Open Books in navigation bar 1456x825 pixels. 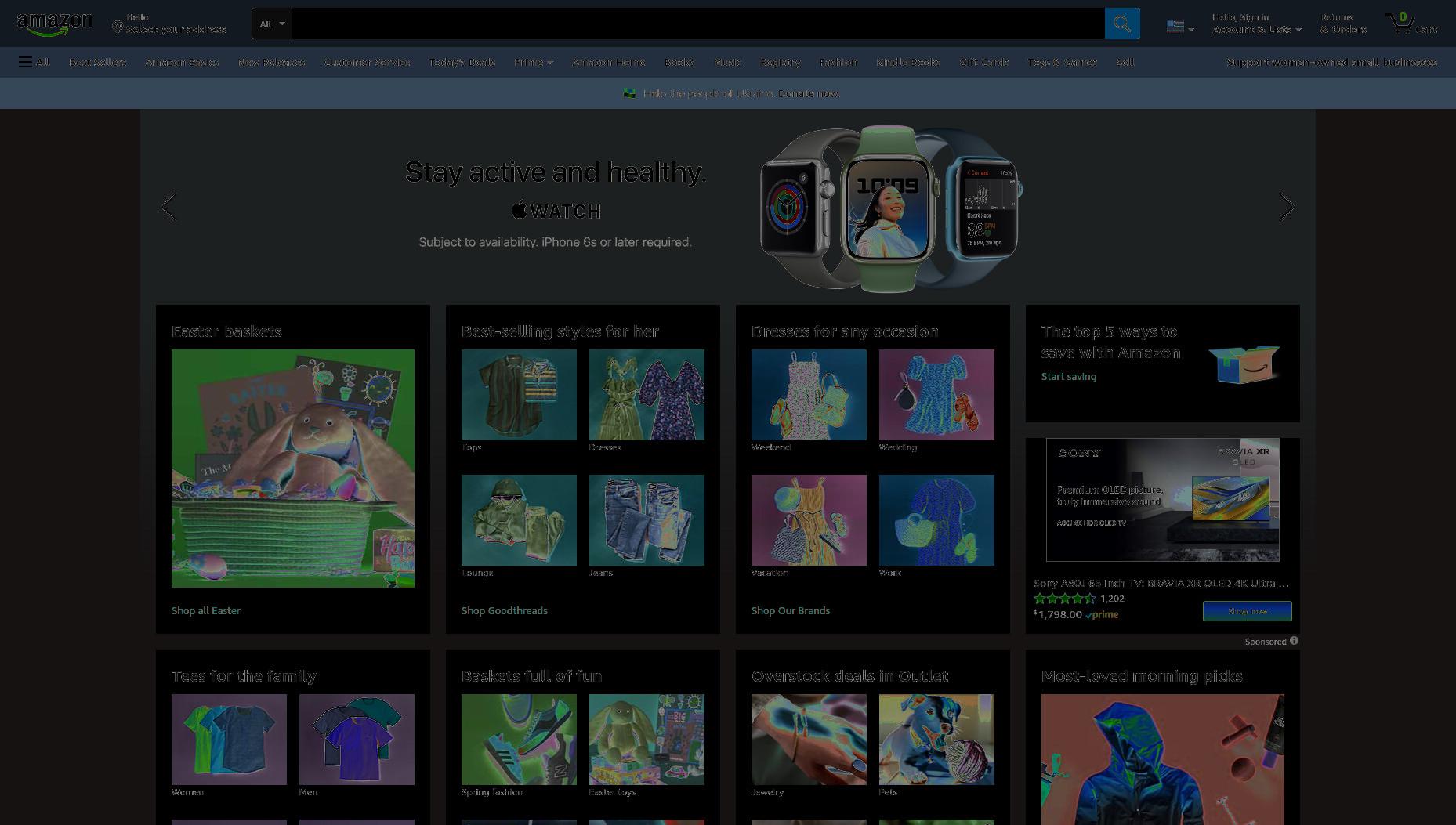[679, 62]
